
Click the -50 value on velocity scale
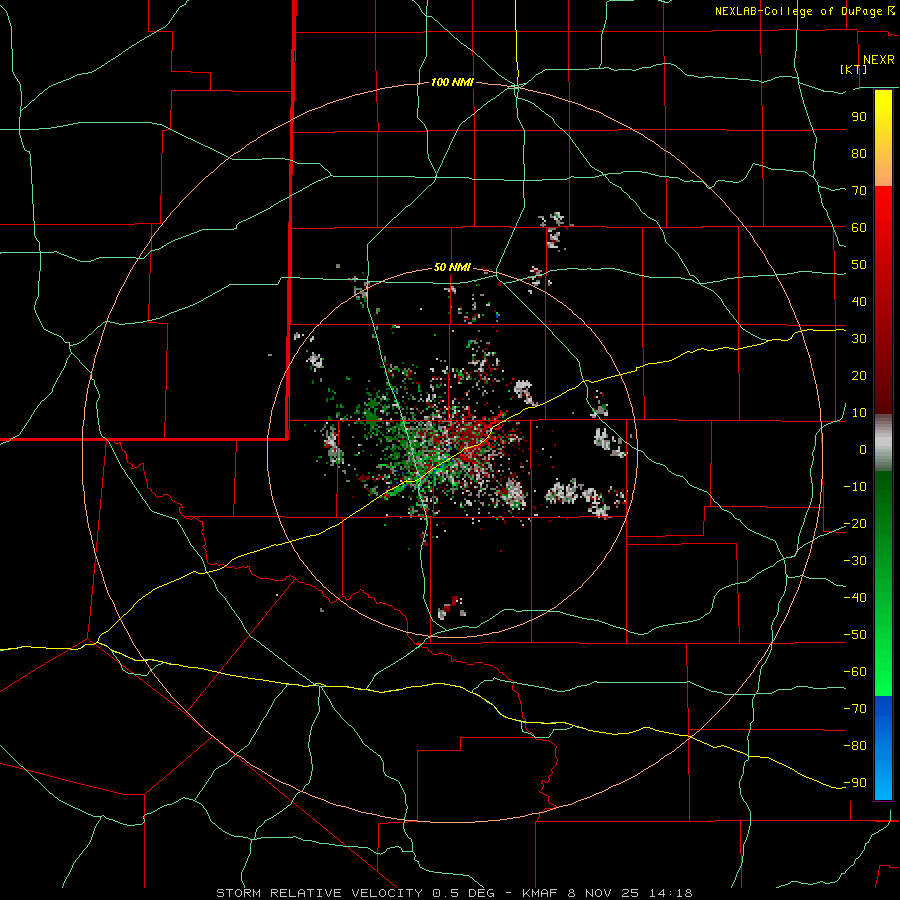coord(855,635)
